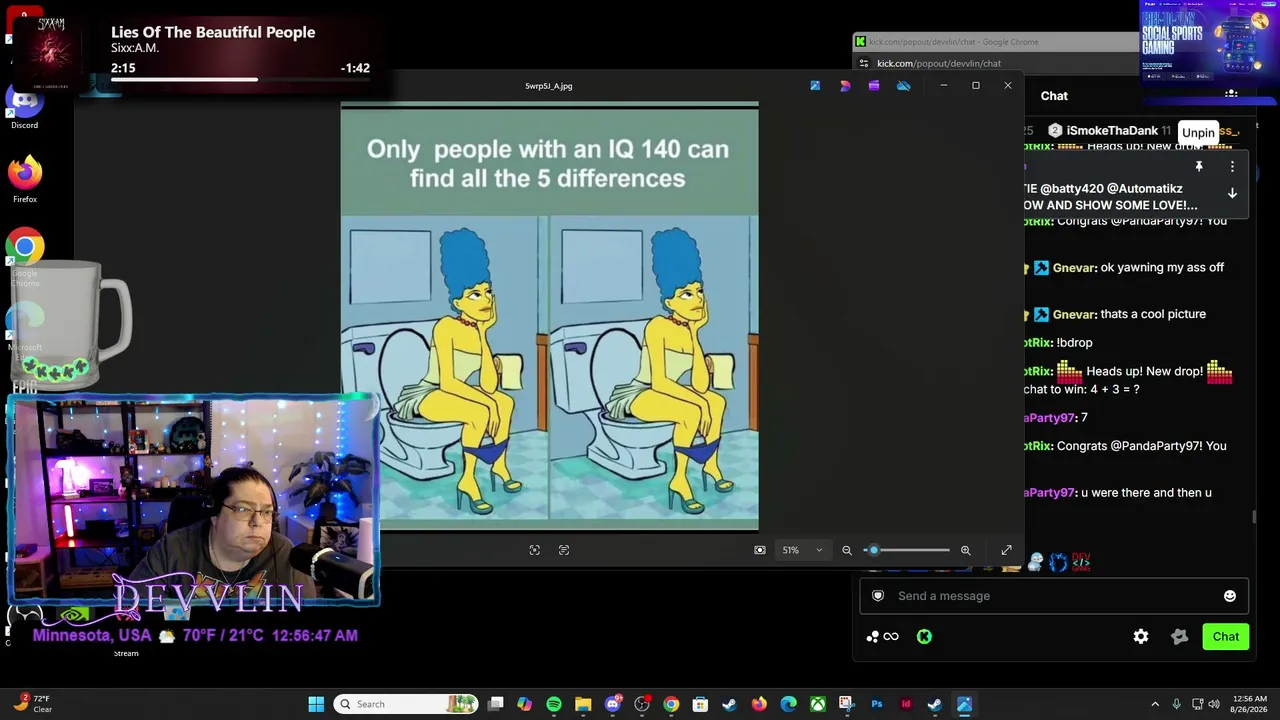This screenshot has width=1280, height=720.
Task: Open channel points icon below chat input
Action: click(883, 637)
